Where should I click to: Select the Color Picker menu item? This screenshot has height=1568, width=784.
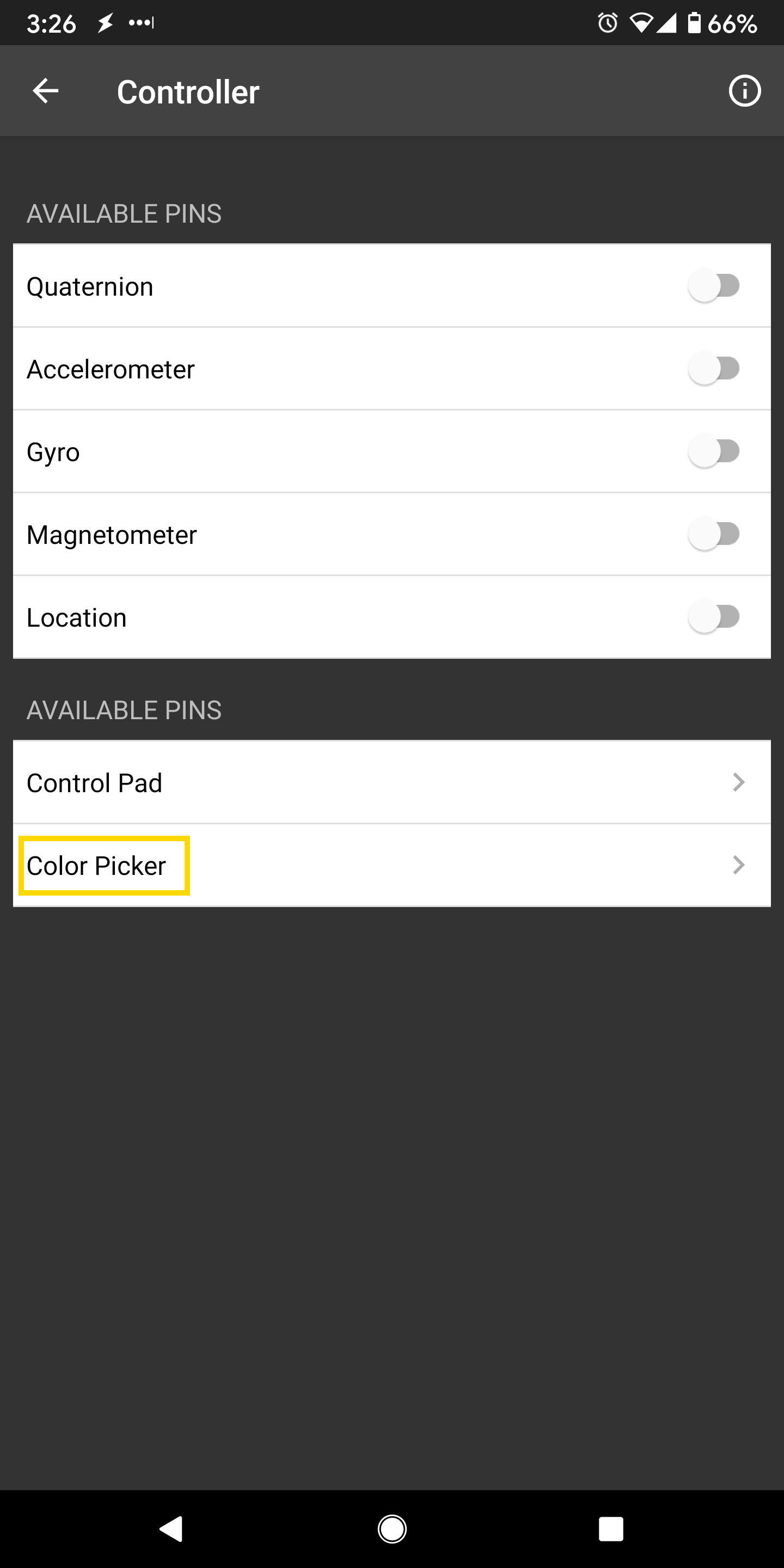tap(96, 866)
